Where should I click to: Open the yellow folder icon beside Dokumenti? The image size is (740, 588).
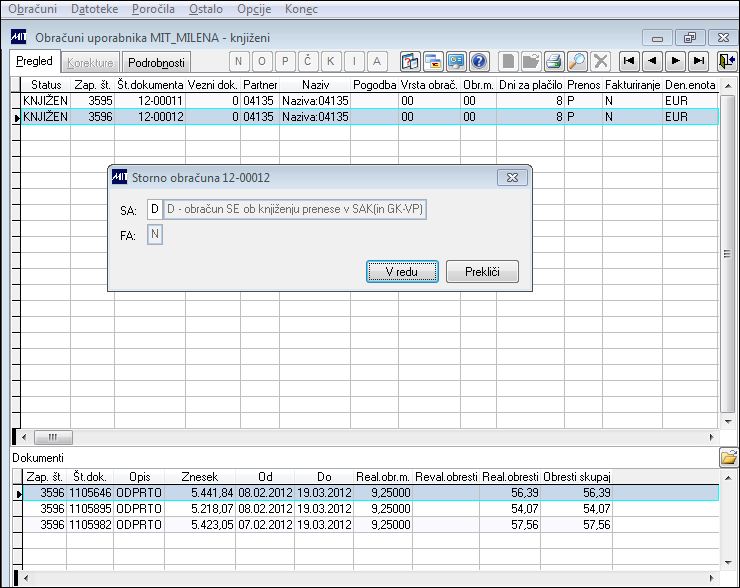point(729,457)
